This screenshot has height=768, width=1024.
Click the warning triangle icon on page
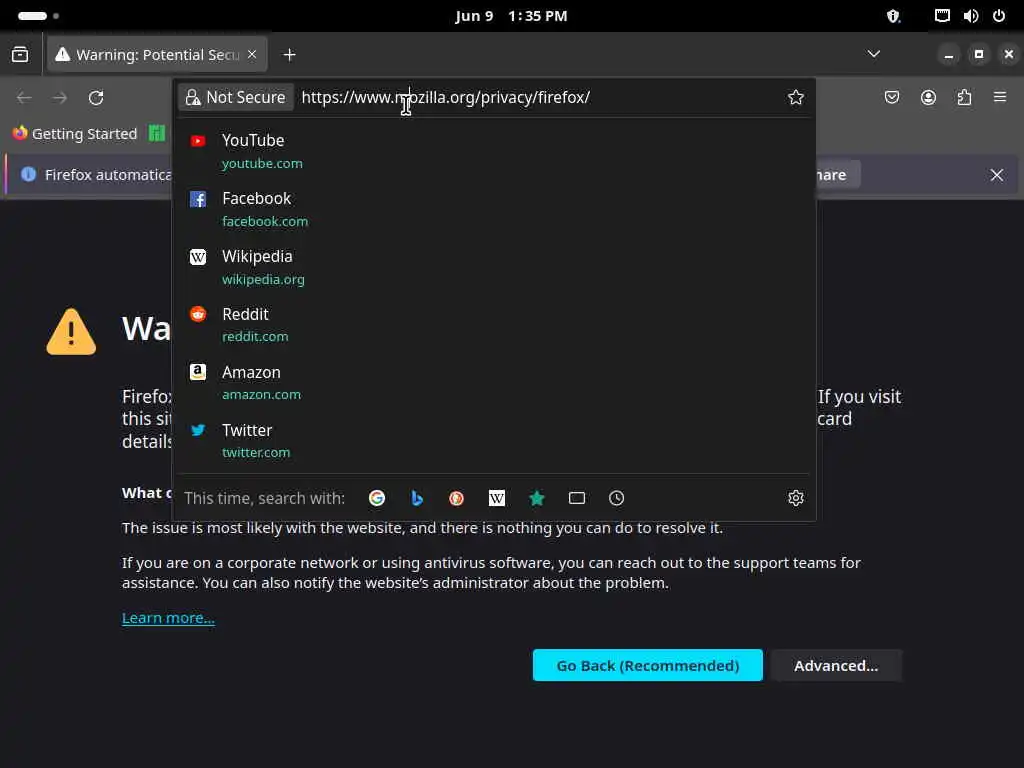[x=71, y=332]
